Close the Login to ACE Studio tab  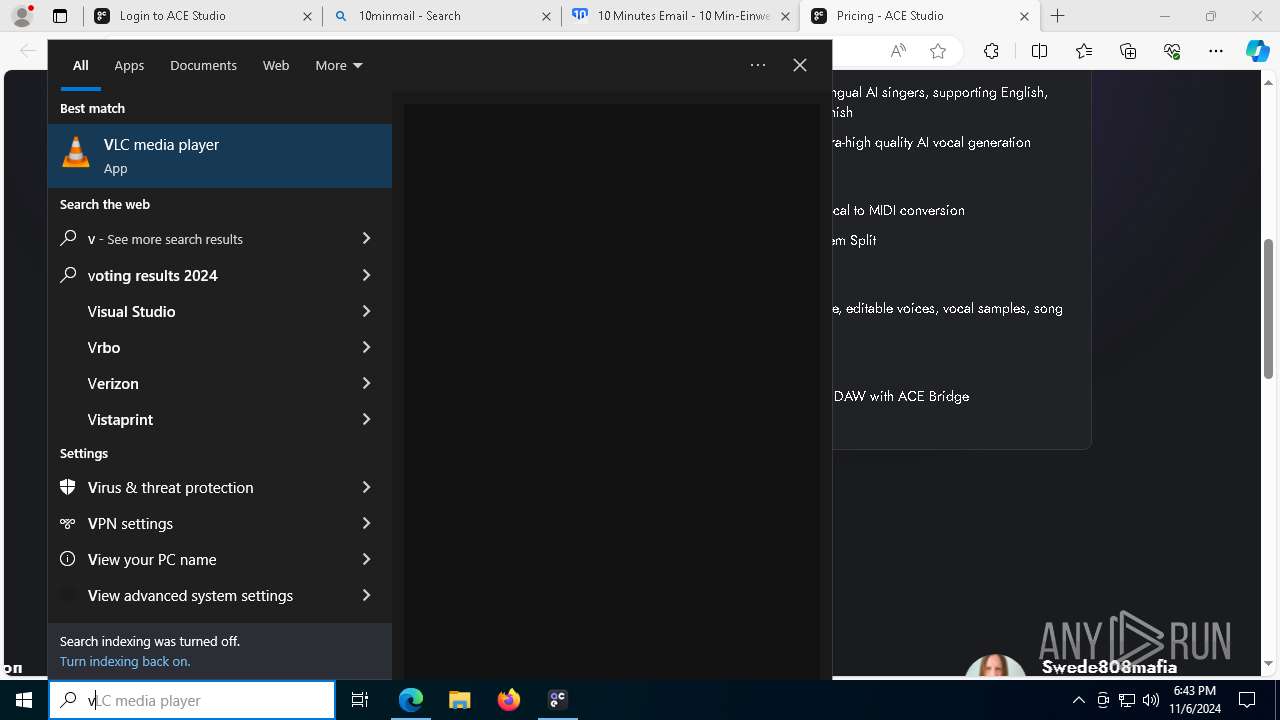point(307,16)
